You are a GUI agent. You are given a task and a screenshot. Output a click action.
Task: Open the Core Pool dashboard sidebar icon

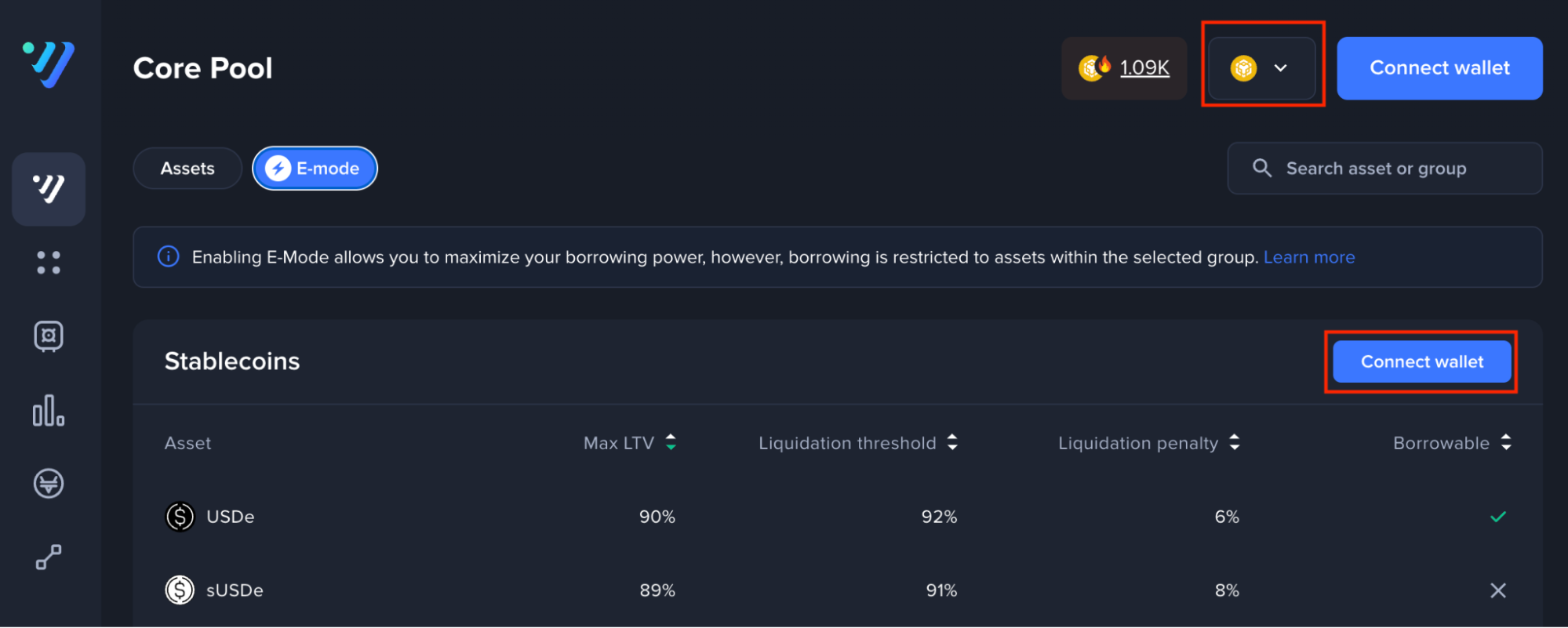tap(49, 189)
